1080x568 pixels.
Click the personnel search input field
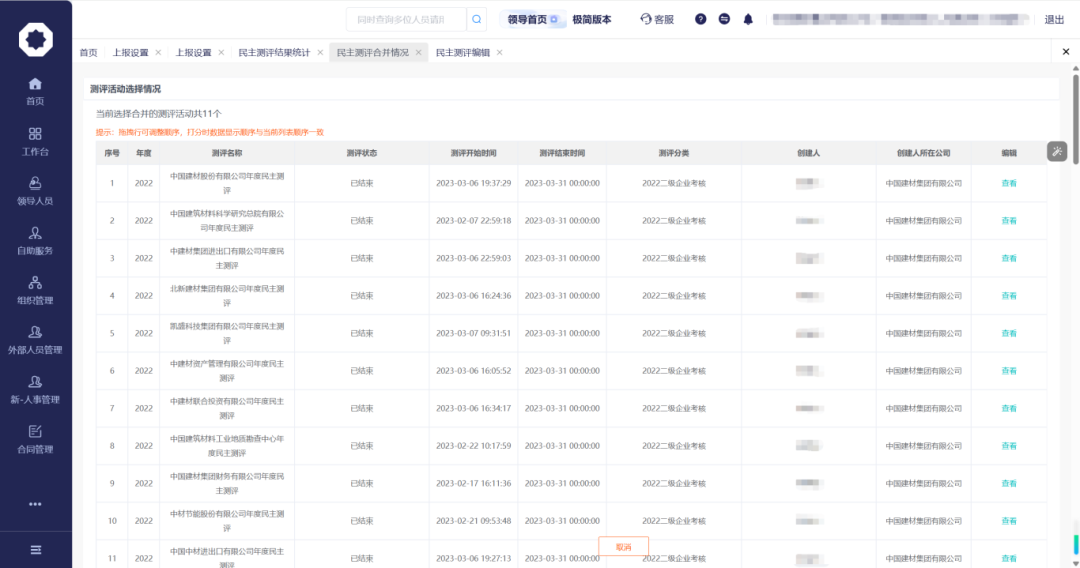click(407, 19)
